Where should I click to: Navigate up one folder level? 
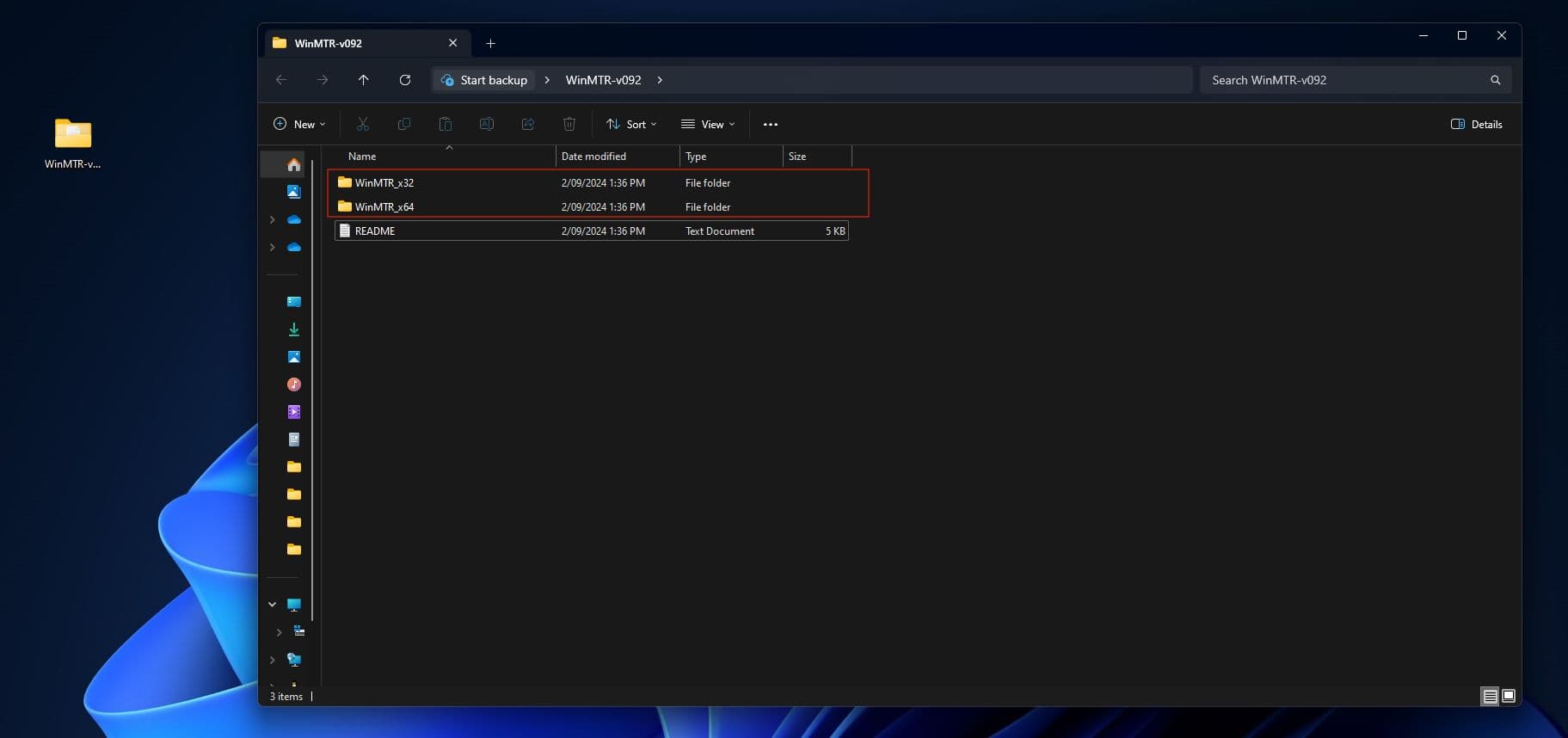pos(364,80)
